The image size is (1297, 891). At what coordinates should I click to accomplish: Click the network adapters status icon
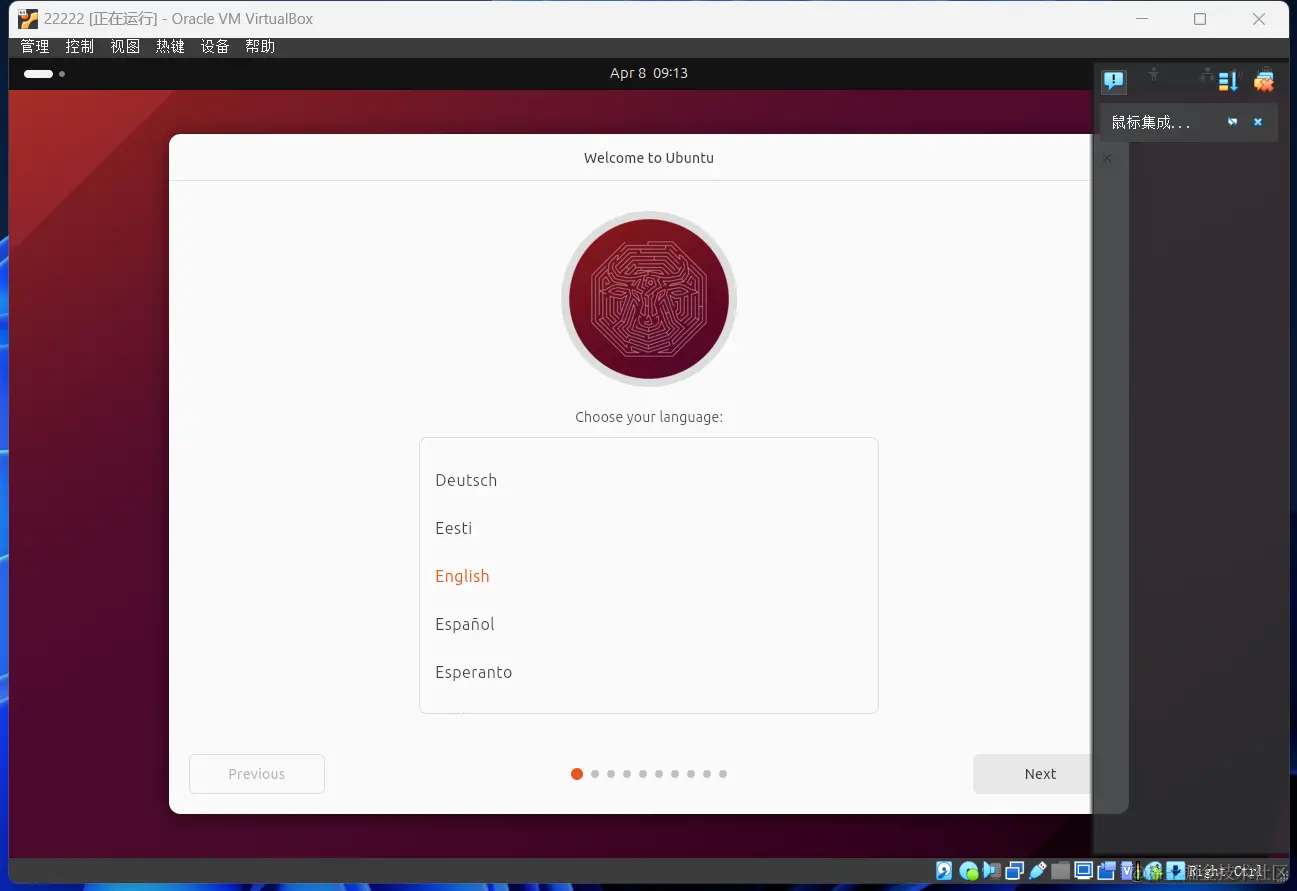[1014, 871]
